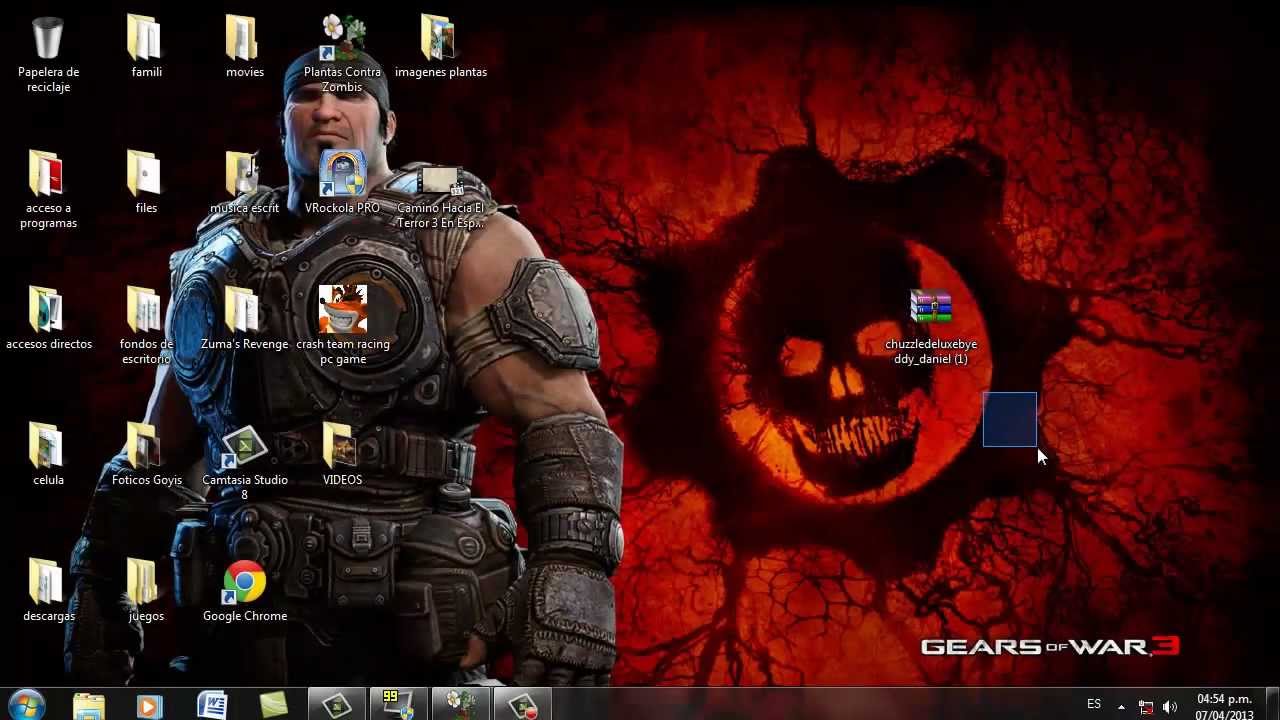Open Windows Explorer from taskbar
Viewport: 1280px width, 720px height.
(x=88, y=705)
